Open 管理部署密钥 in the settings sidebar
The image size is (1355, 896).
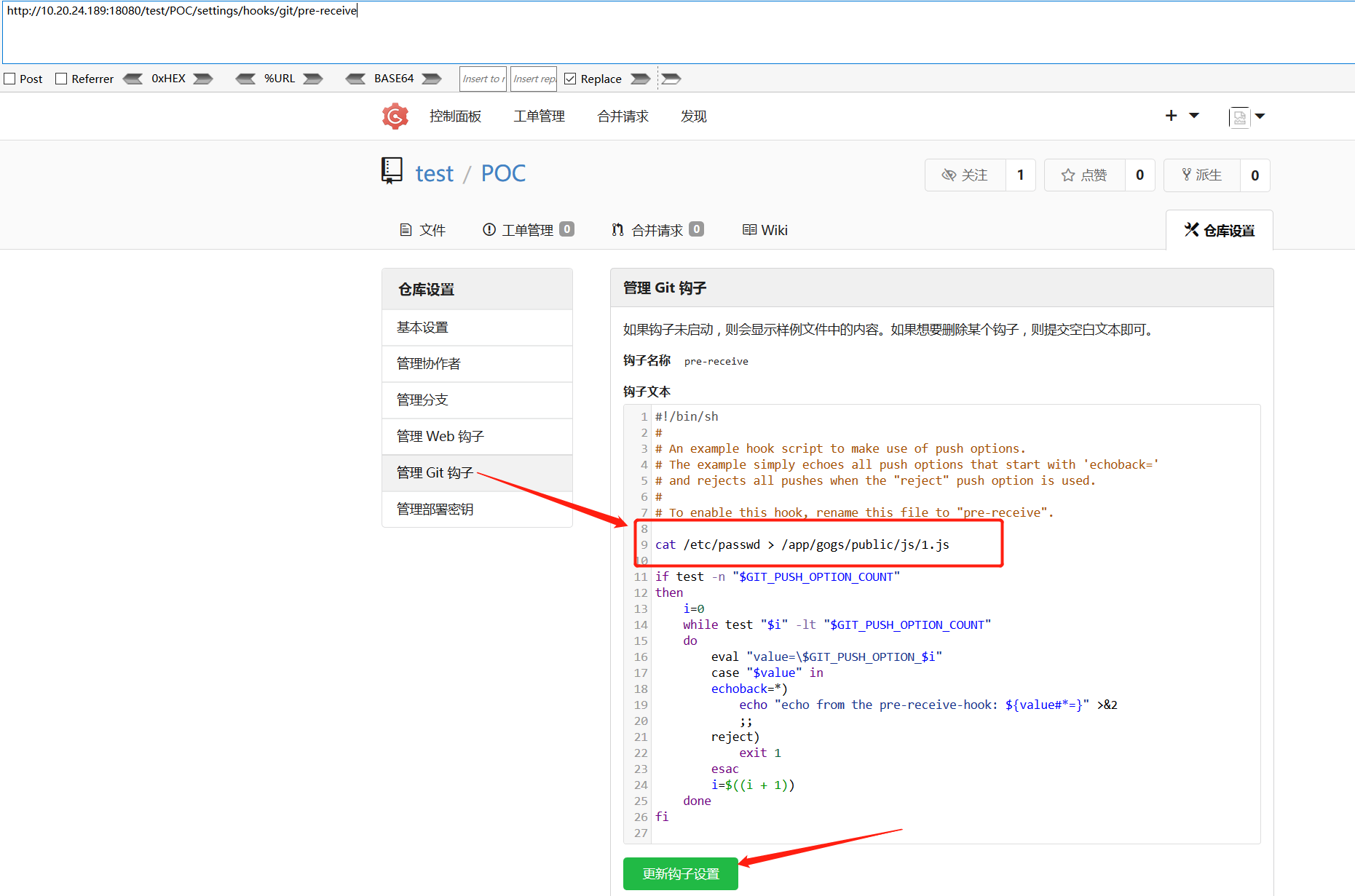click(x=477, y=510)
